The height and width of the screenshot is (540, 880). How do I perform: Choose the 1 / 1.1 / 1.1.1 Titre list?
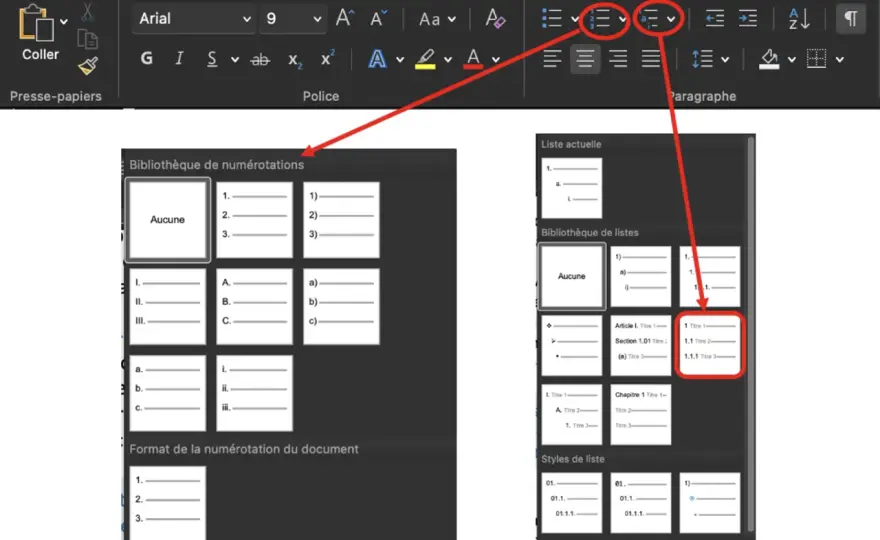(709, 345)
